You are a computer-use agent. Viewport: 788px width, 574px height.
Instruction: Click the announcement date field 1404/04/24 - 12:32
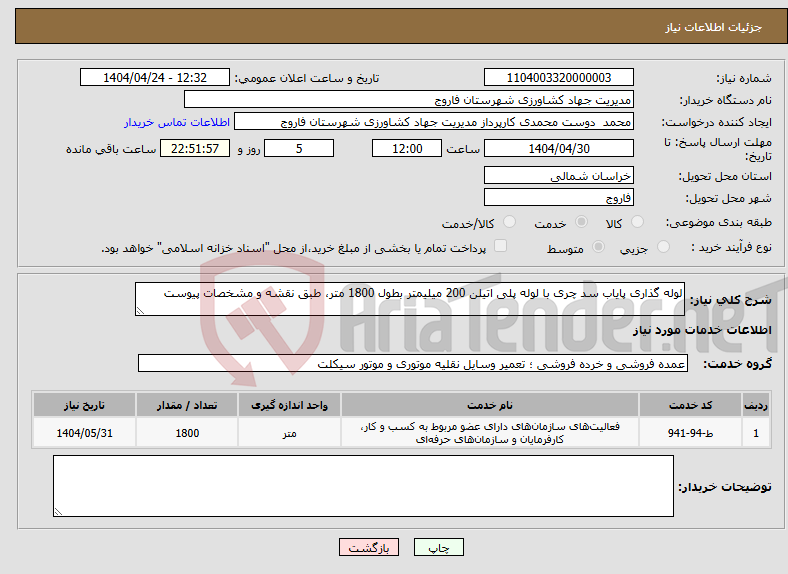[x=155, y=77]
